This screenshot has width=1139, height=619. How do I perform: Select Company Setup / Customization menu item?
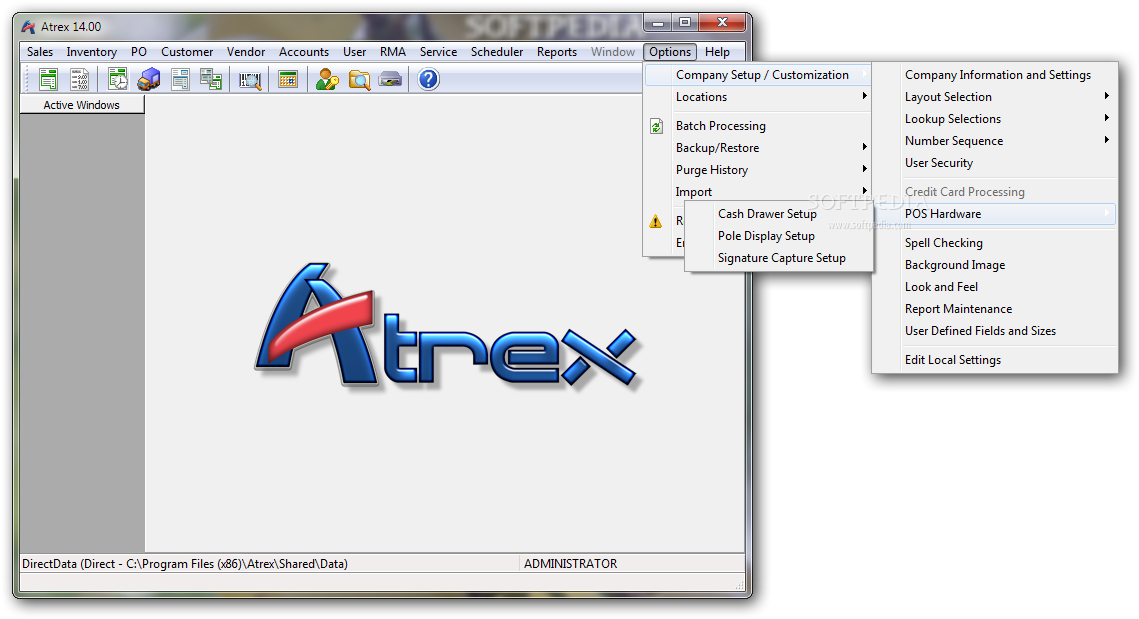tap(758, 75)
